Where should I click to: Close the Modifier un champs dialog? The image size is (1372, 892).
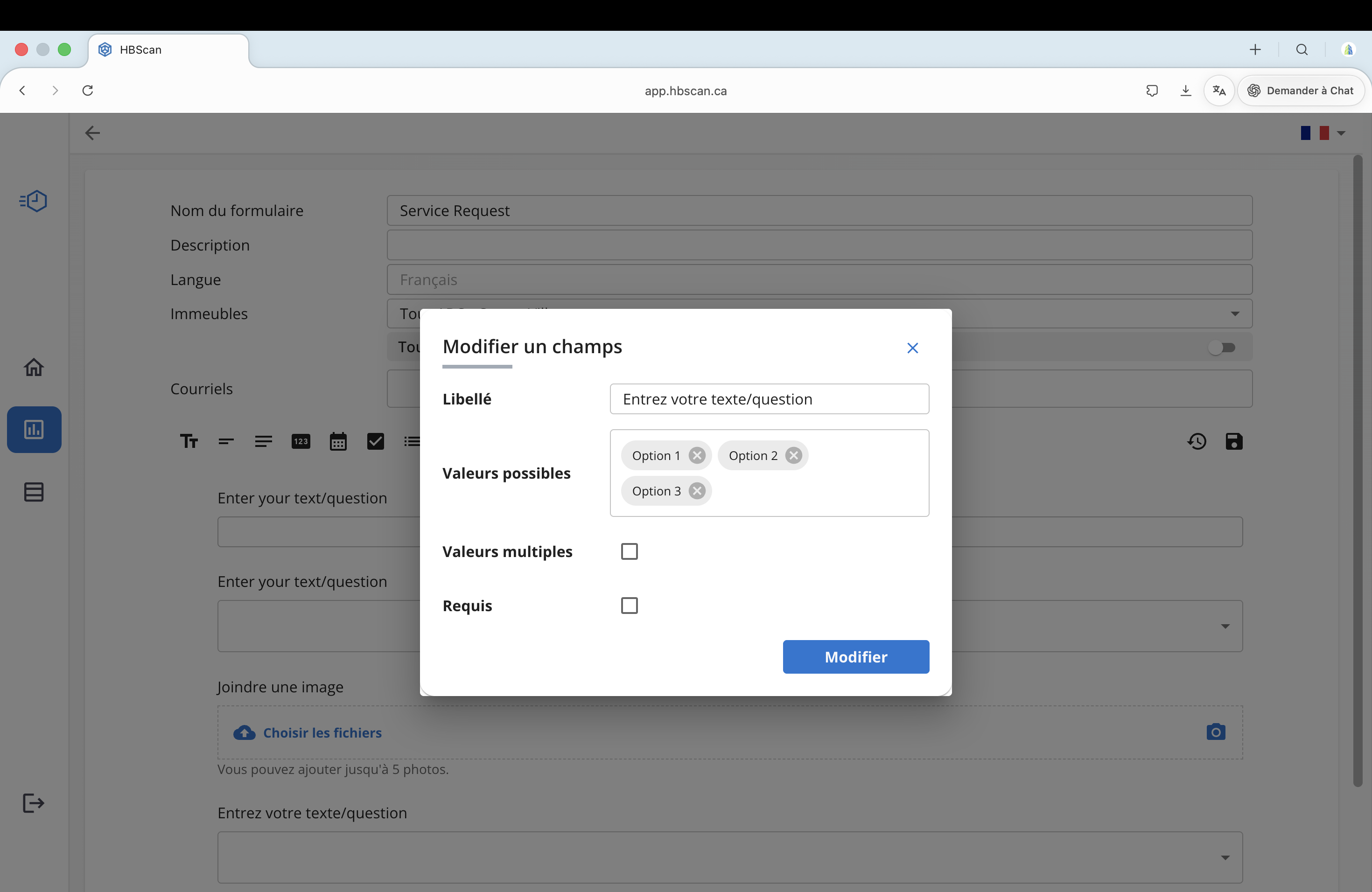click(x=912, y=348)
